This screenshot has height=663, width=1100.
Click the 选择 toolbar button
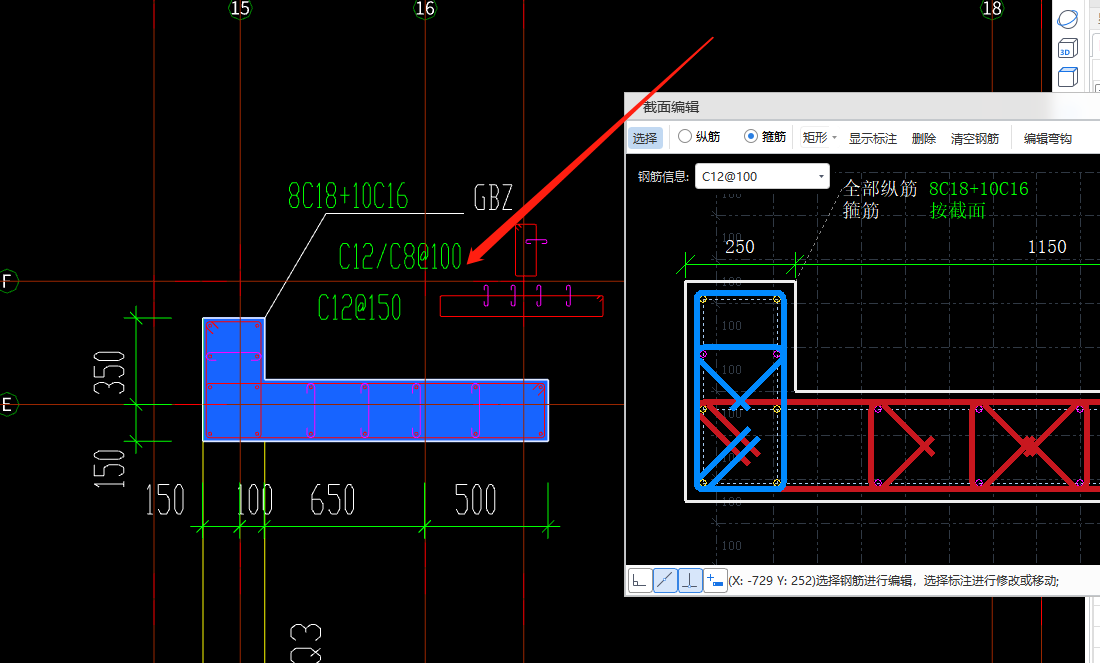(x=645, y=138)
